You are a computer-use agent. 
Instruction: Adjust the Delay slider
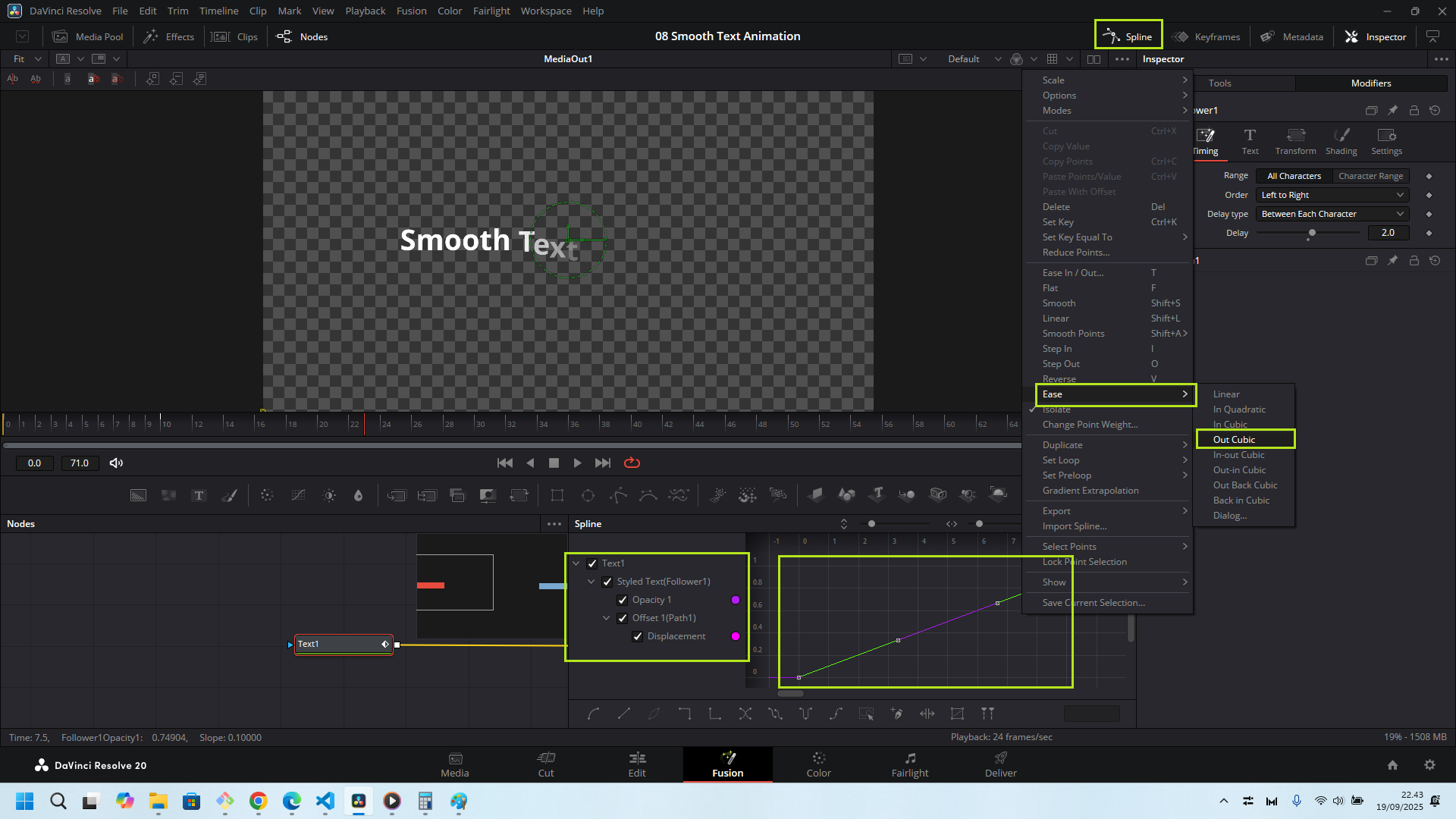1312,233
